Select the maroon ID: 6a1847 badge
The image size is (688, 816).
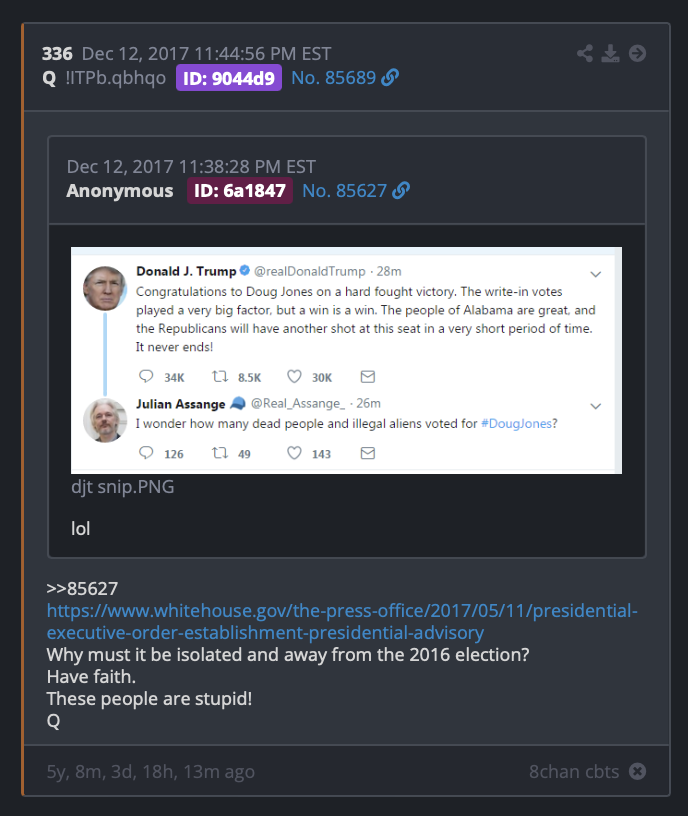point(240,190)
